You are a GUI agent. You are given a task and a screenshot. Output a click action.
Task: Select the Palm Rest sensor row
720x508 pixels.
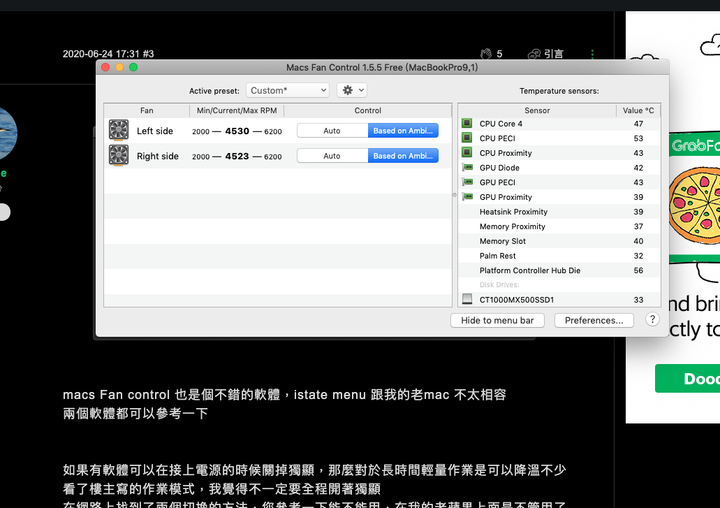click(559, 255)
